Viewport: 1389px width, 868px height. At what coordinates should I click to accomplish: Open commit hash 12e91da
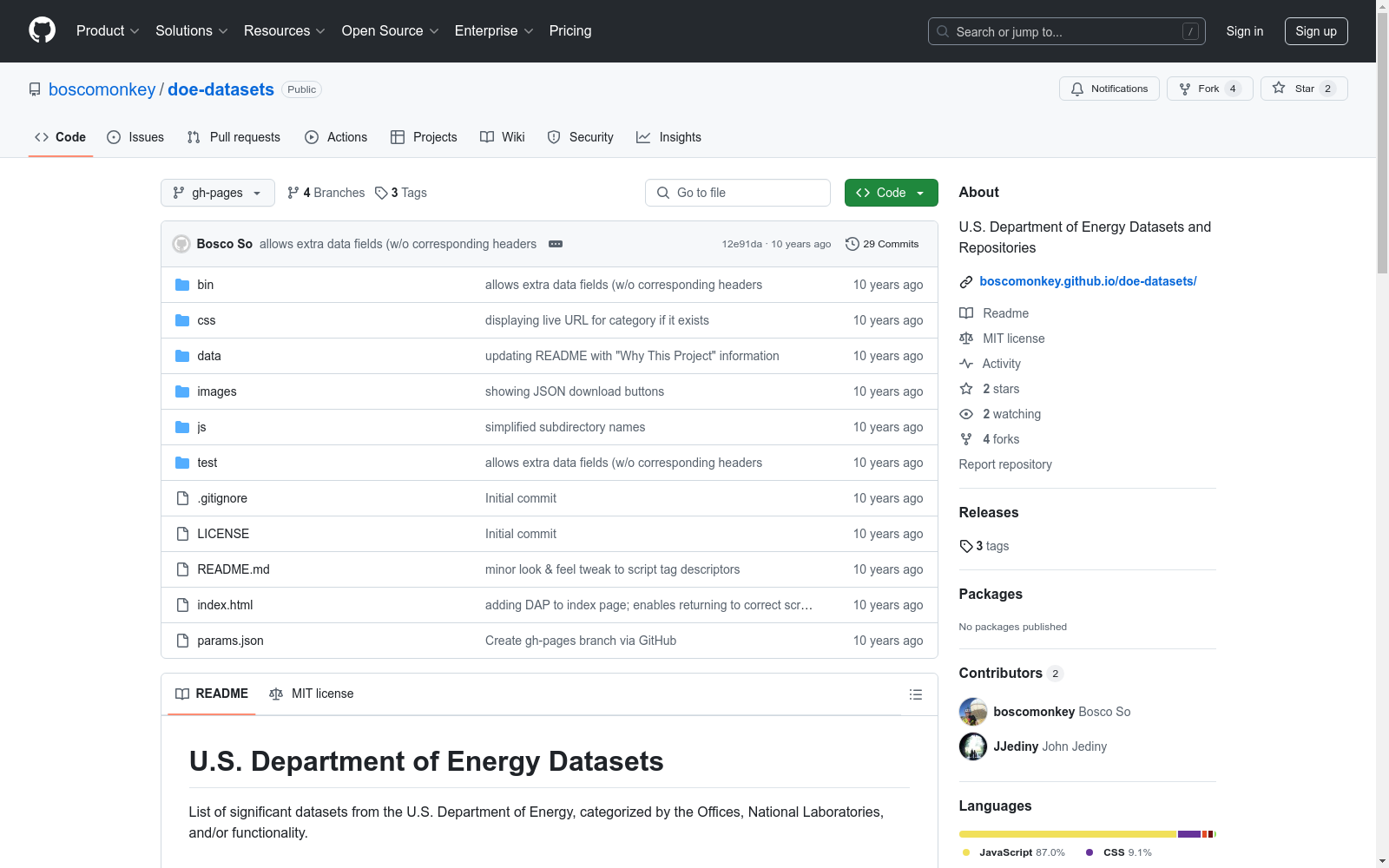pos(742,244)
